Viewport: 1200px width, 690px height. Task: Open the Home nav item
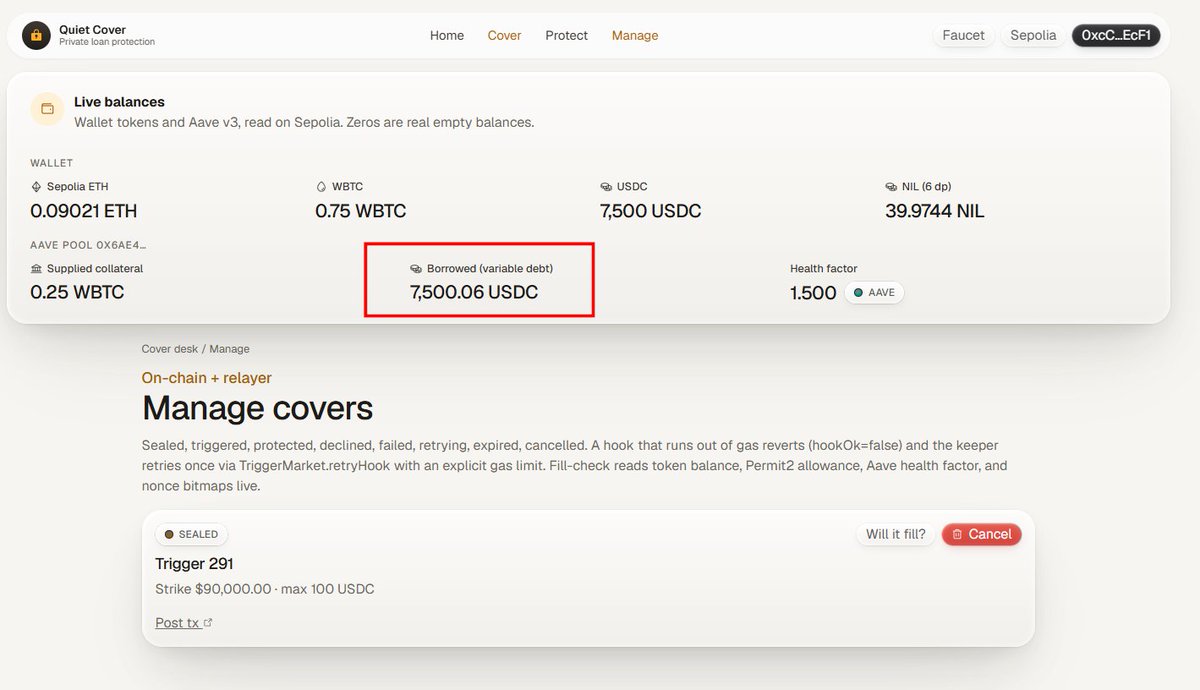point(447,35)
